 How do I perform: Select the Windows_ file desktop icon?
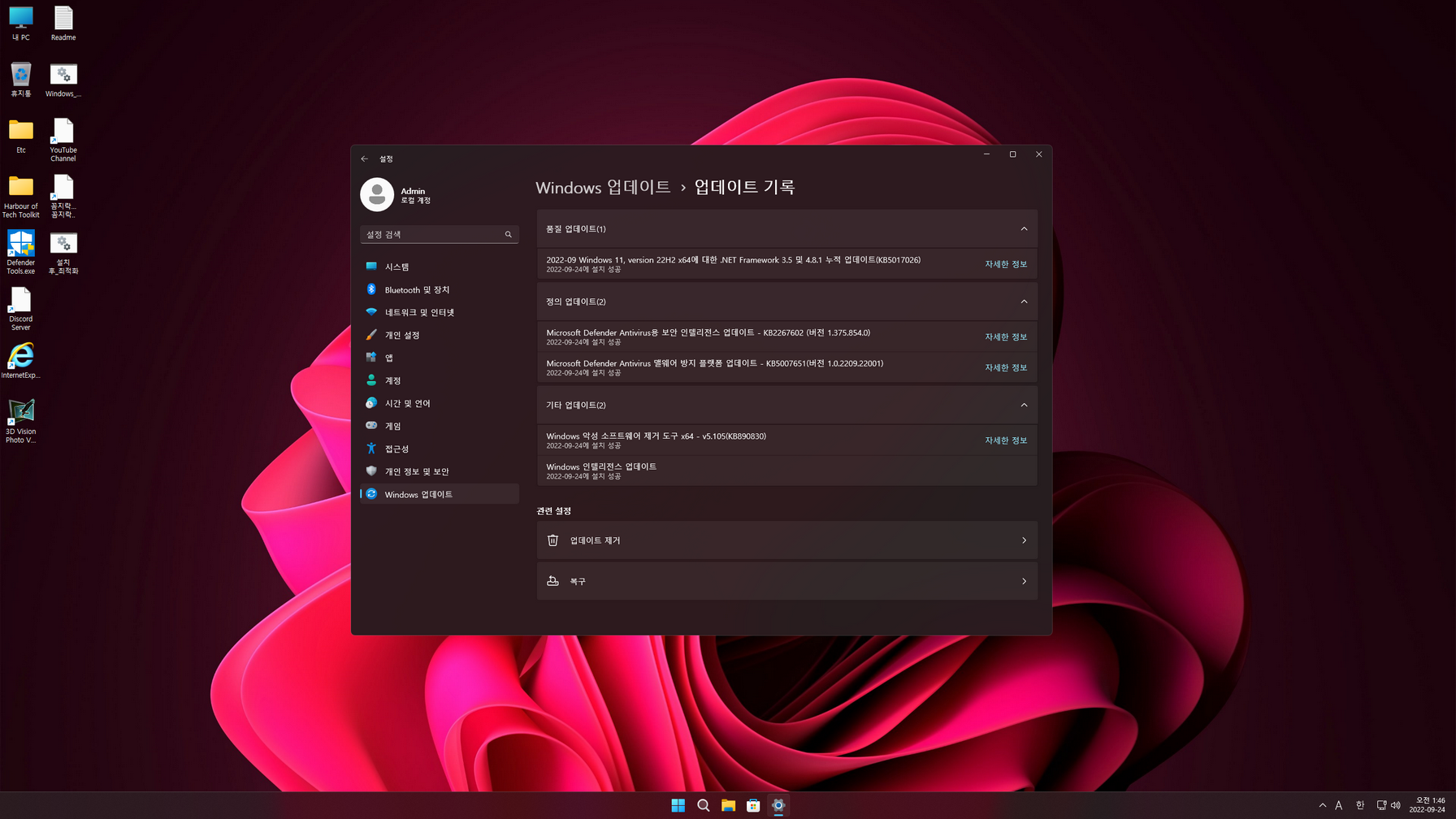pyautogui.click(x=63, y=80)
